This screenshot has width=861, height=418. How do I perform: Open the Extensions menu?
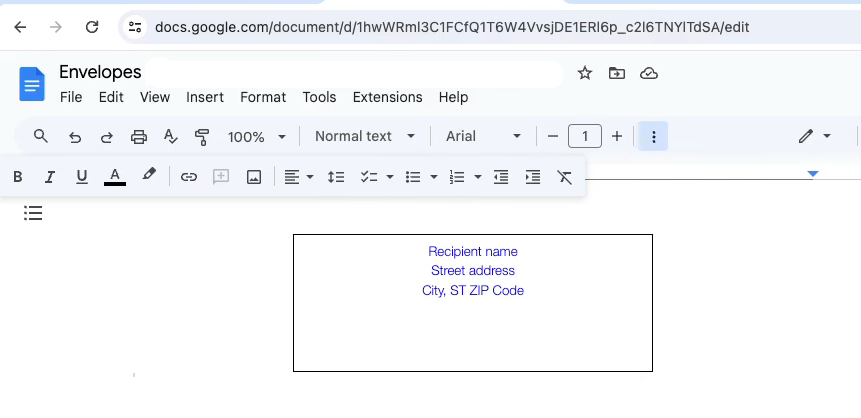click(387, 98)
